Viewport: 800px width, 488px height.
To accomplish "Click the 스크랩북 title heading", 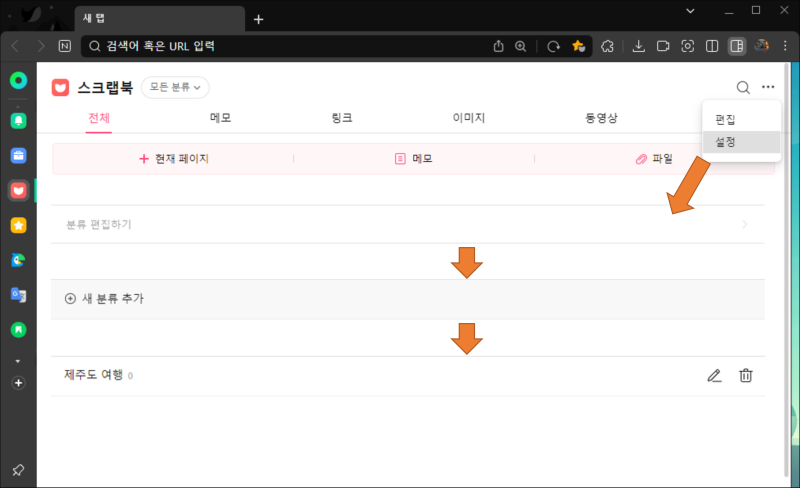I will pos(105,88).
